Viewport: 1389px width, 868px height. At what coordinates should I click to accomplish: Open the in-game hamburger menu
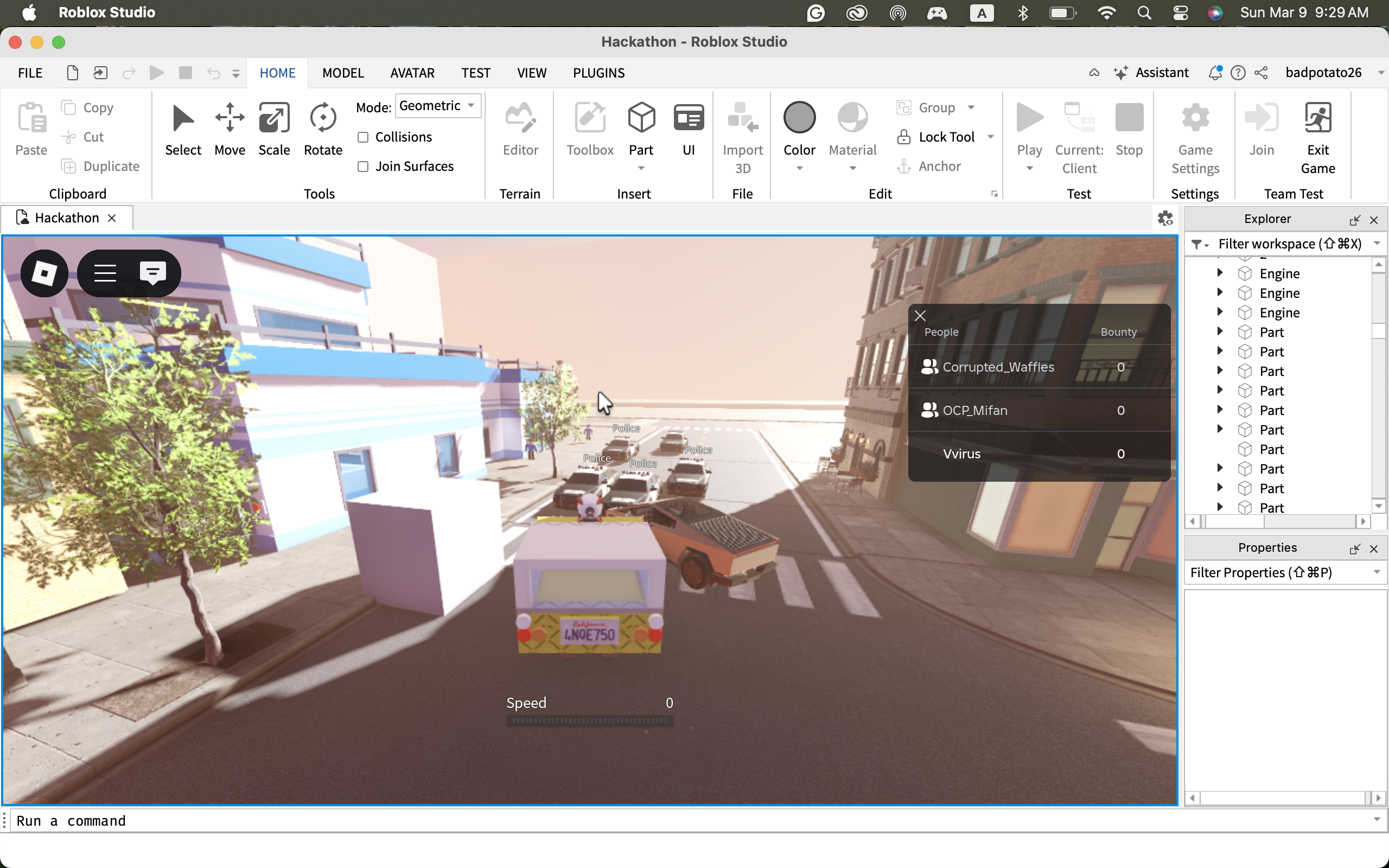tap(105, 273)
